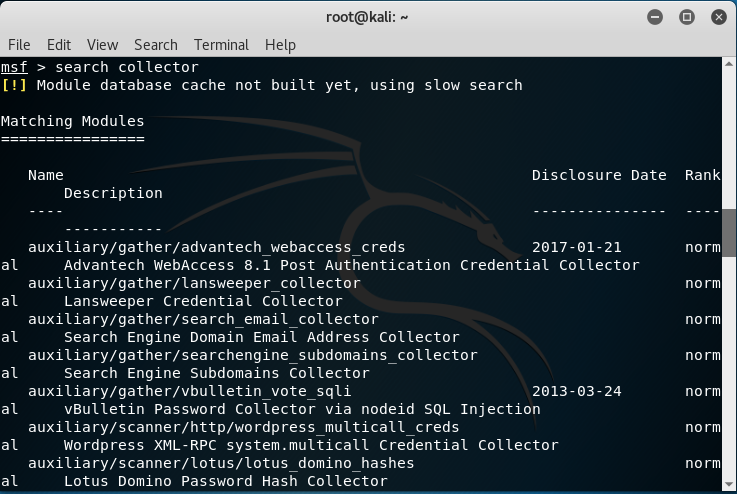Click the 'Matching Modules' heading
The image size is (737, 494).
[72, 121]
